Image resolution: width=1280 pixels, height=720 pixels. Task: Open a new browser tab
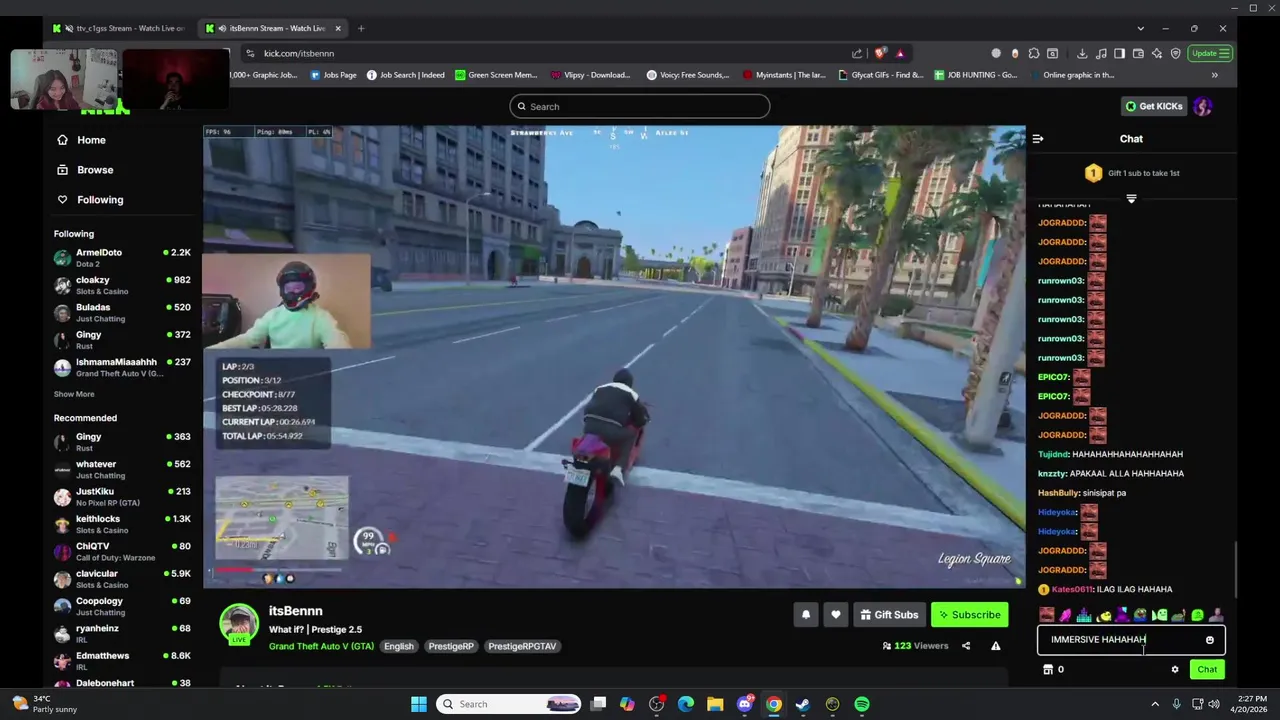(x=361, y=28)
